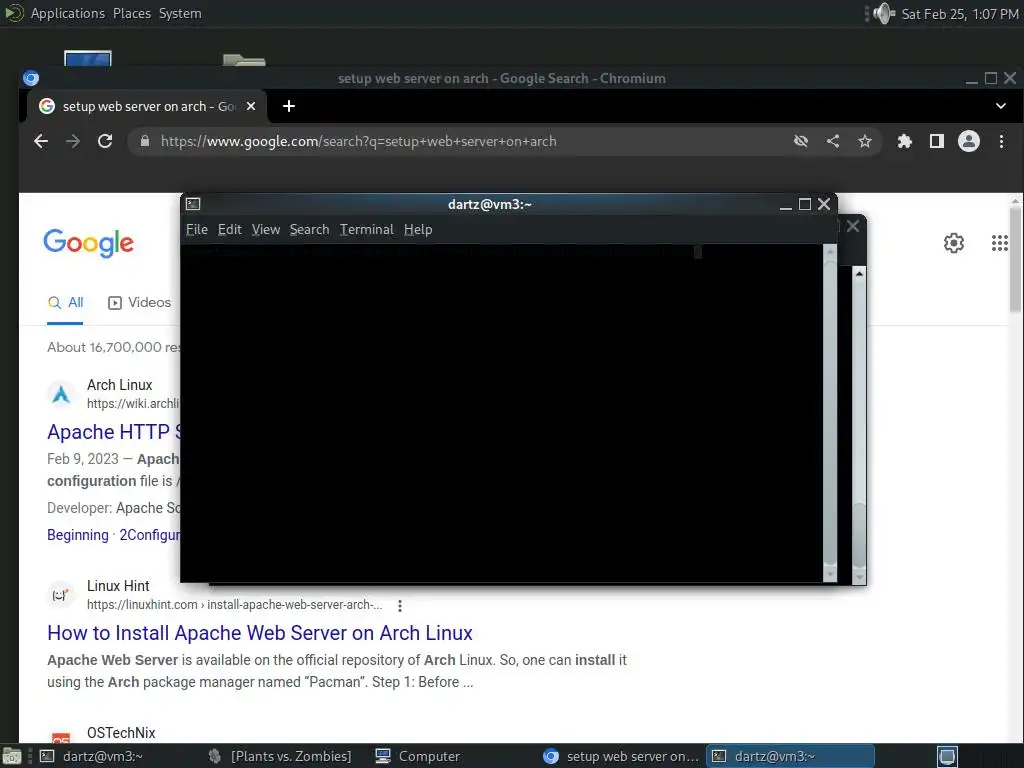Open 'How to Install Apache Web Server on Arch Linux'

coord(260,633)
